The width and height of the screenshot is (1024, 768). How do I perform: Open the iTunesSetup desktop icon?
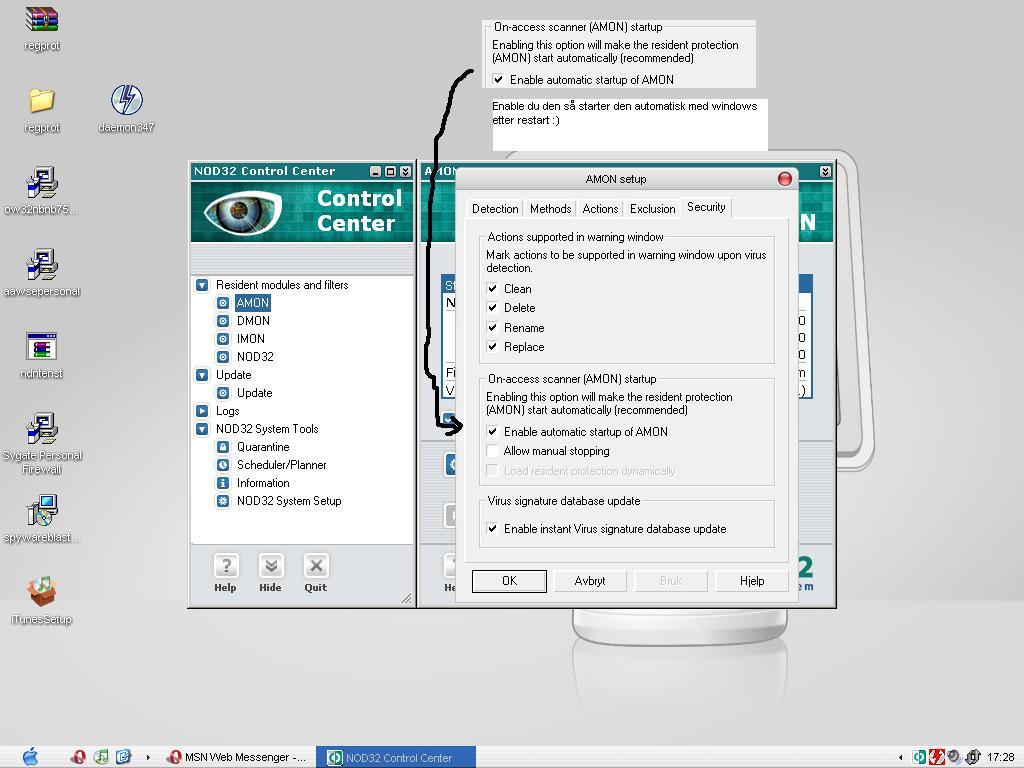pos(42,591)
